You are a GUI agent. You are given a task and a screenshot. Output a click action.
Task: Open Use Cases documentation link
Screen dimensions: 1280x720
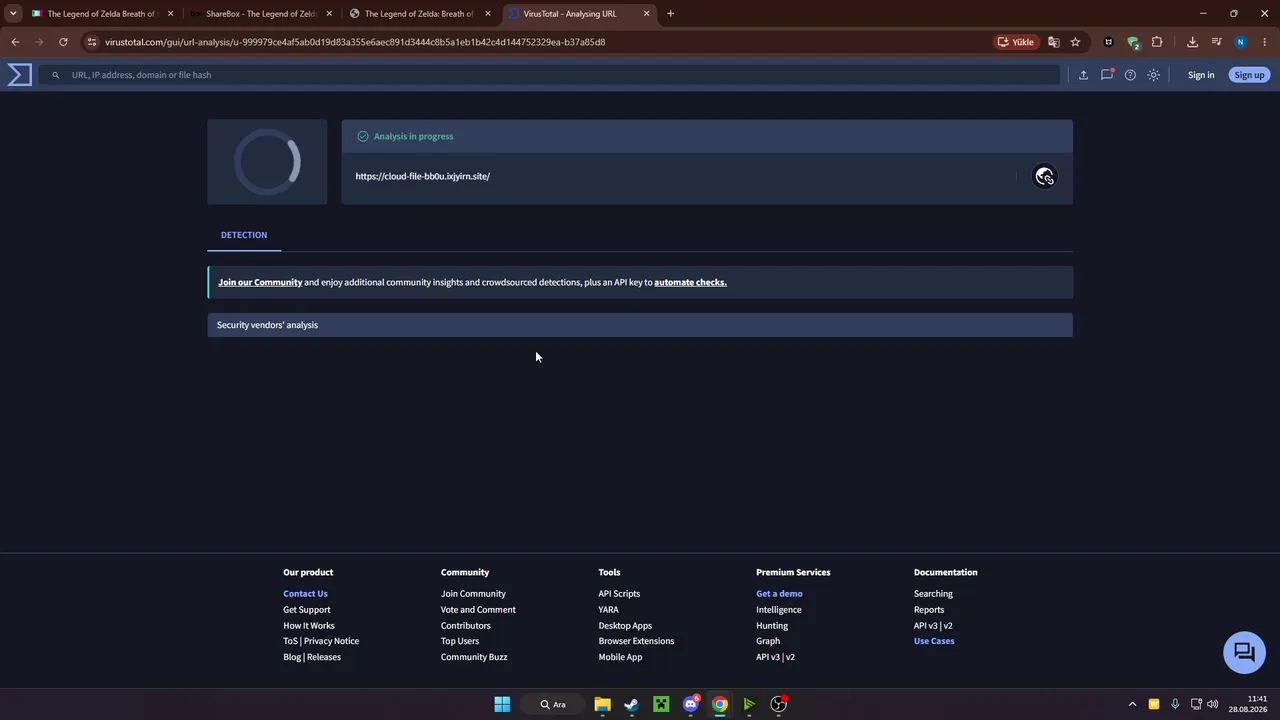point(934,641)
